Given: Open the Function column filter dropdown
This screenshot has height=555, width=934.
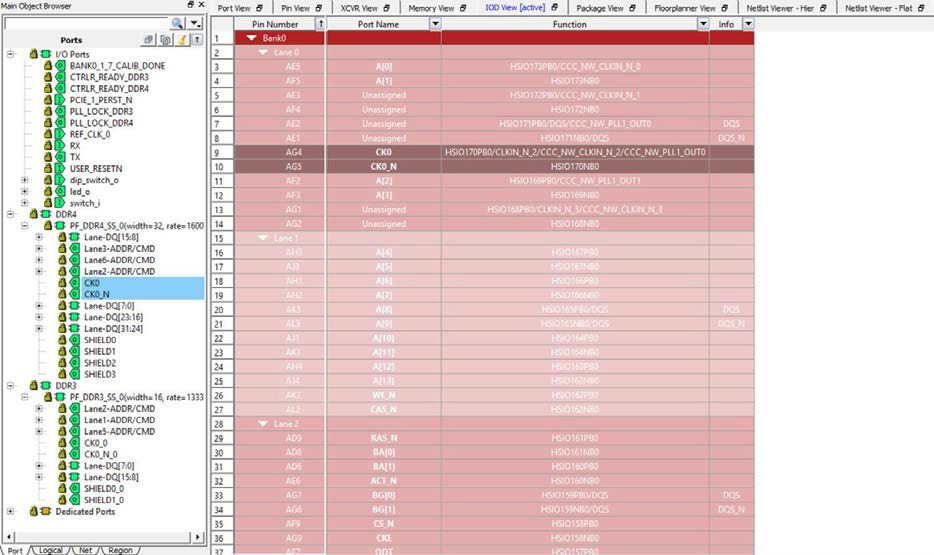Looking at the screenshot, I should tap(703, 24).
